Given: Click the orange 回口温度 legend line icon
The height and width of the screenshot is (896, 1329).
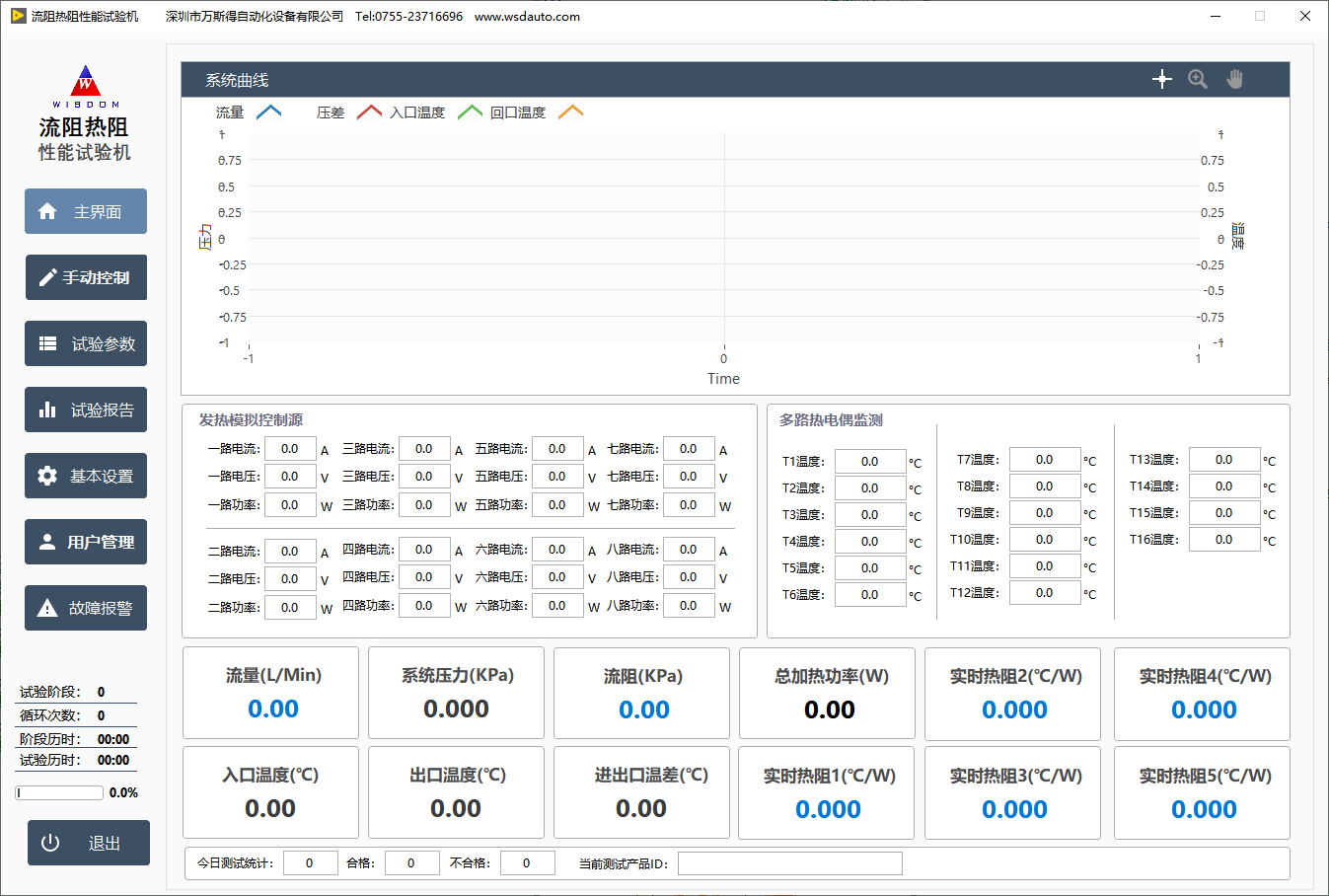Looking at the screenshot, I should tap(570, 112).
